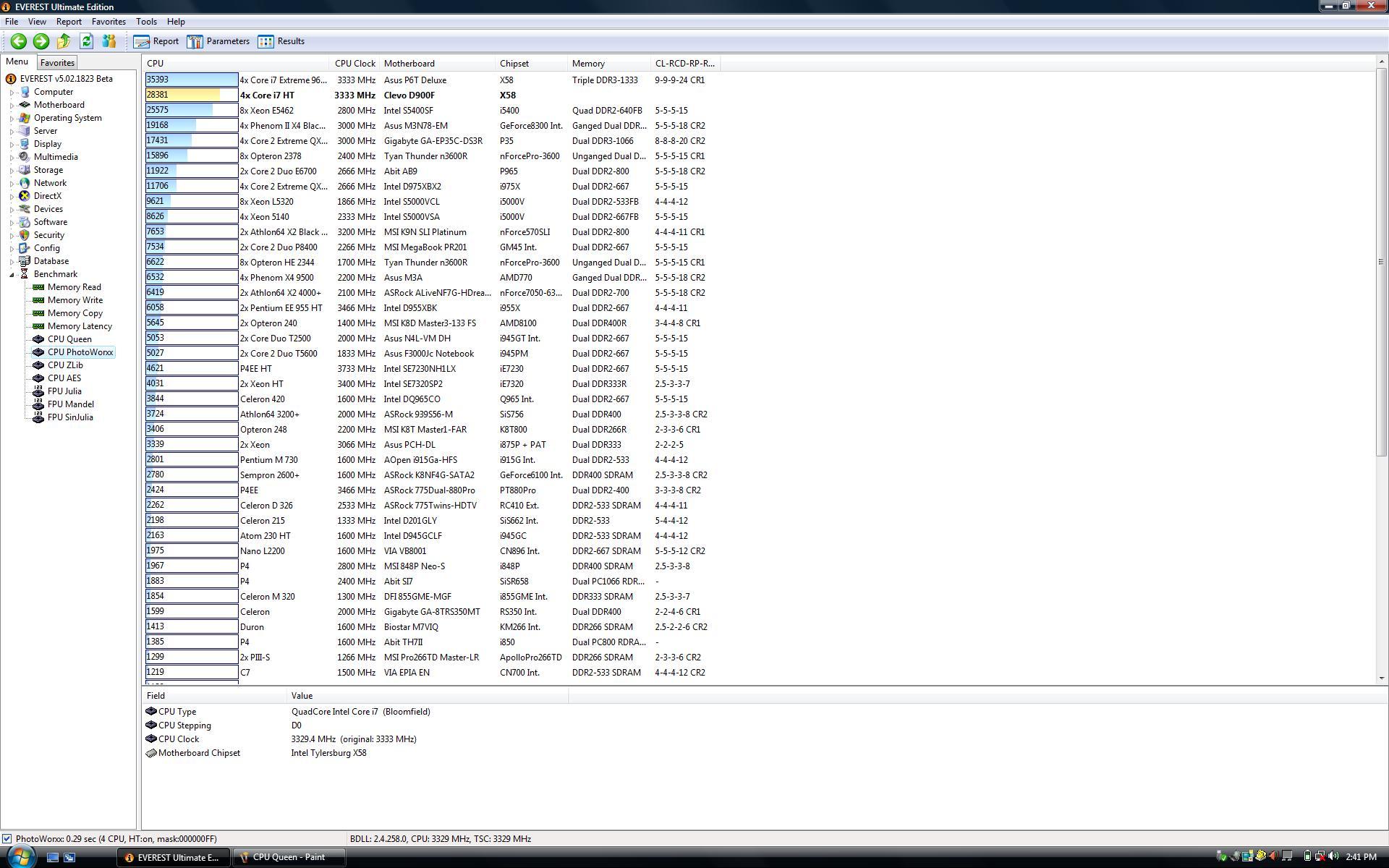Screen dimensions: 1389x868
Task: Click the system tray volume icon
Action: [1333, 857]
